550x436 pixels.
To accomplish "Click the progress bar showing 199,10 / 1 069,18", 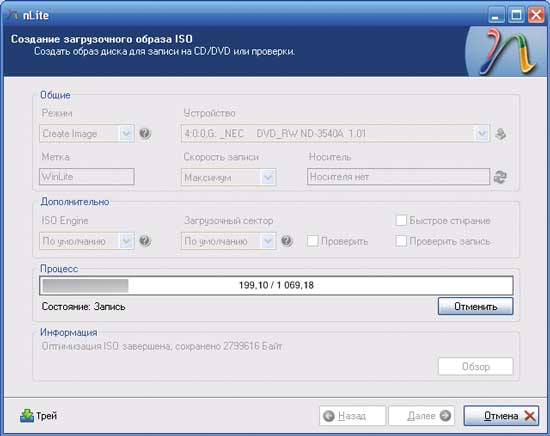I will 276,286.
